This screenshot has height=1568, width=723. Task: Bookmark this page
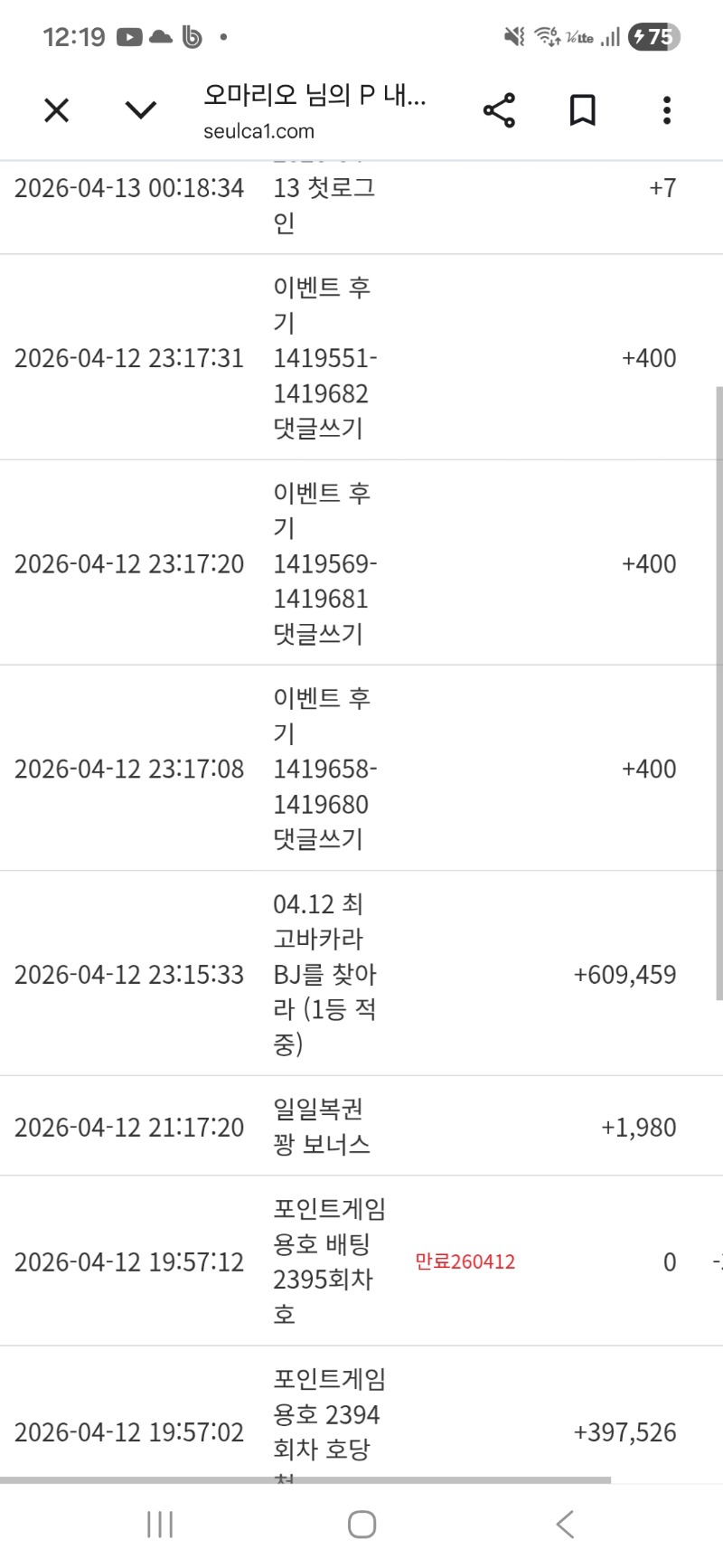pos(583,110)
